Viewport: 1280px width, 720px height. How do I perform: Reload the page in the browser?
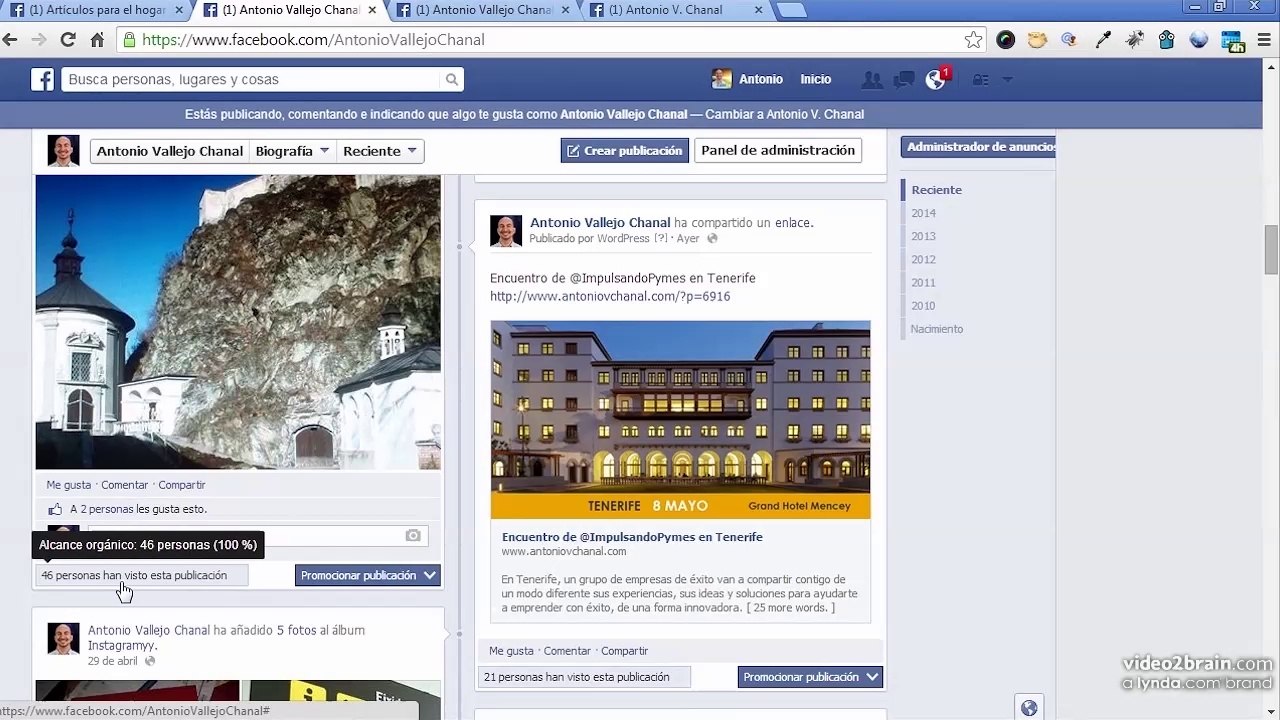pos(68,40)
